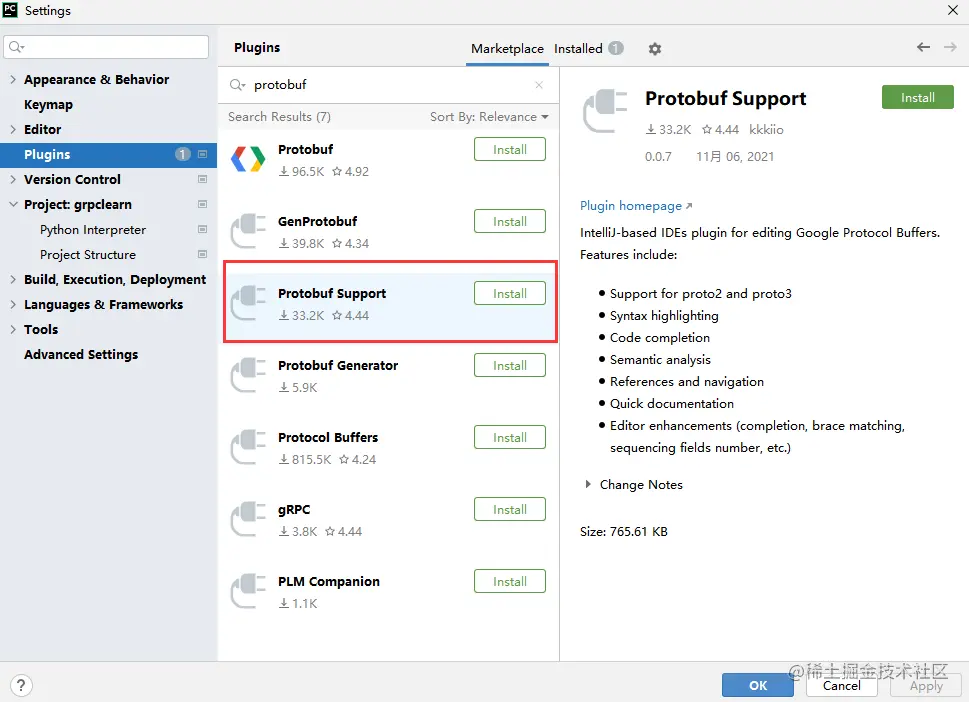
Task: Click the large Protobuf Support icon in details
Action: coord(605,111)
